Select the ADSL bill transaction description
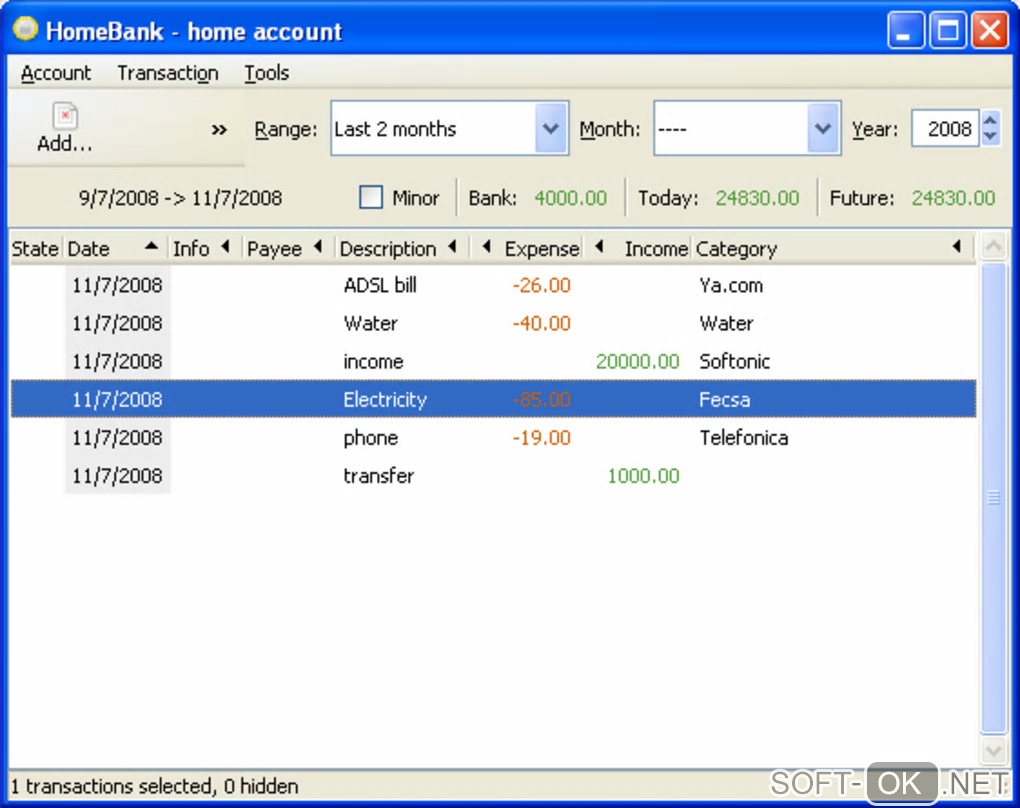Viewport: 1020px width, 808px height. click(381, 285)
